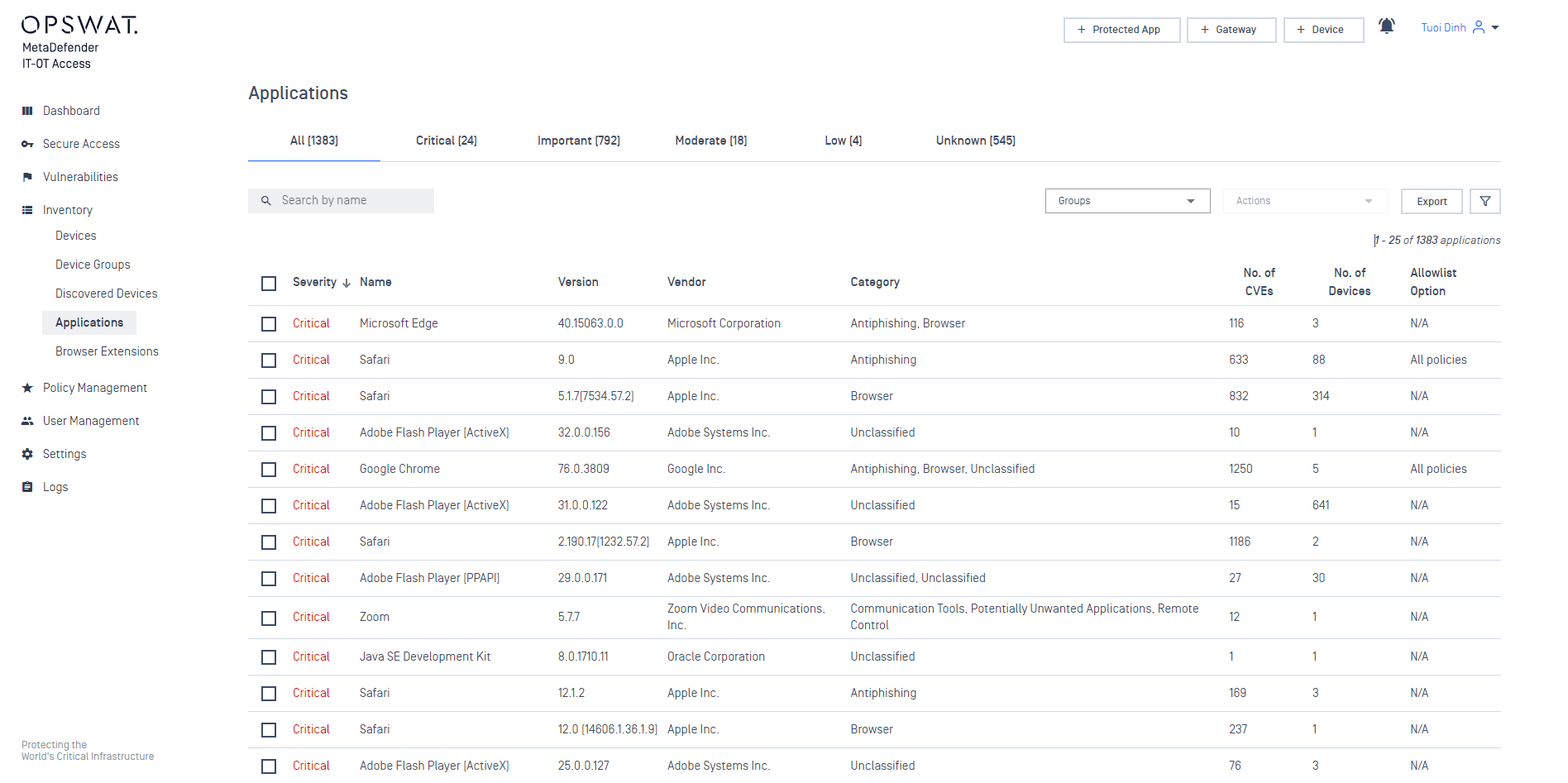Click All policies in Safari 9.0 row
1568x783 pixels.
coord(1438,360)
